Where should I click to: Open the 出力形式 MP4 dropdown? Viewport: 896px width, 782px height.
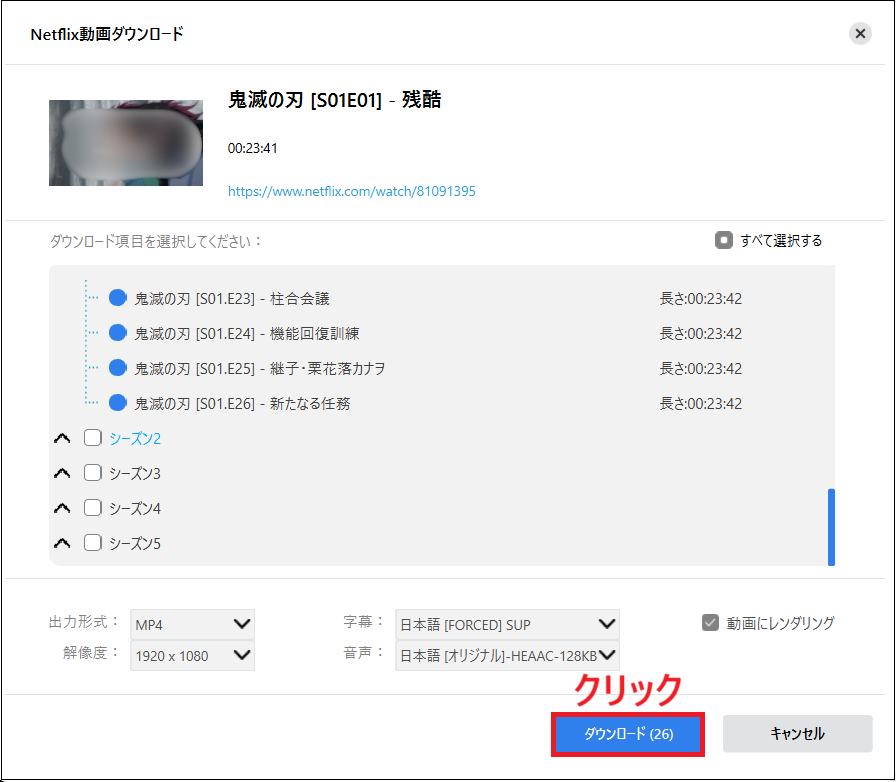pyautogui.click(x=193, y=624)
